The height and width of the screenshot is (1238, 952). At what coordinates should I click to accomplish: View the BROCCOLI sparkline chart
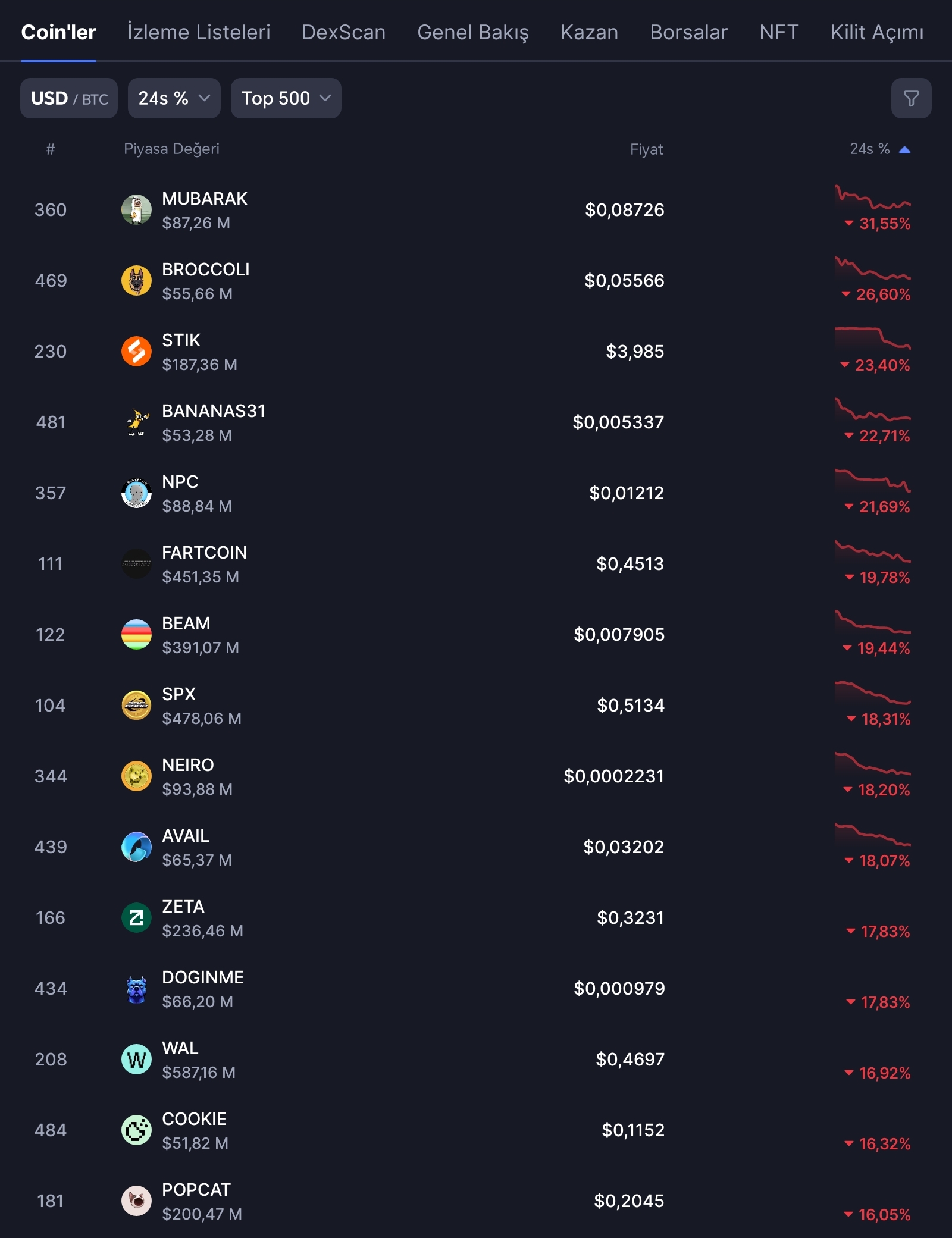coord(872,269)
